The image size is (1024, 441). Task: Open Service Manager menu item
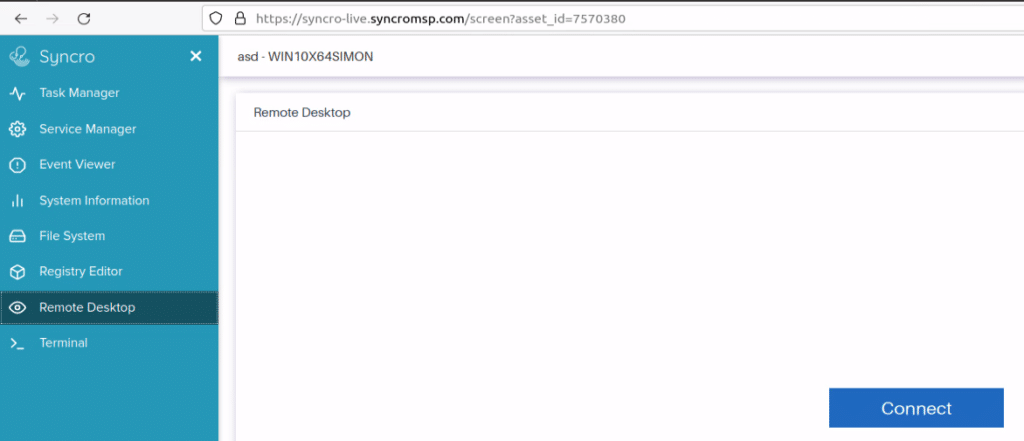[109, 129]
